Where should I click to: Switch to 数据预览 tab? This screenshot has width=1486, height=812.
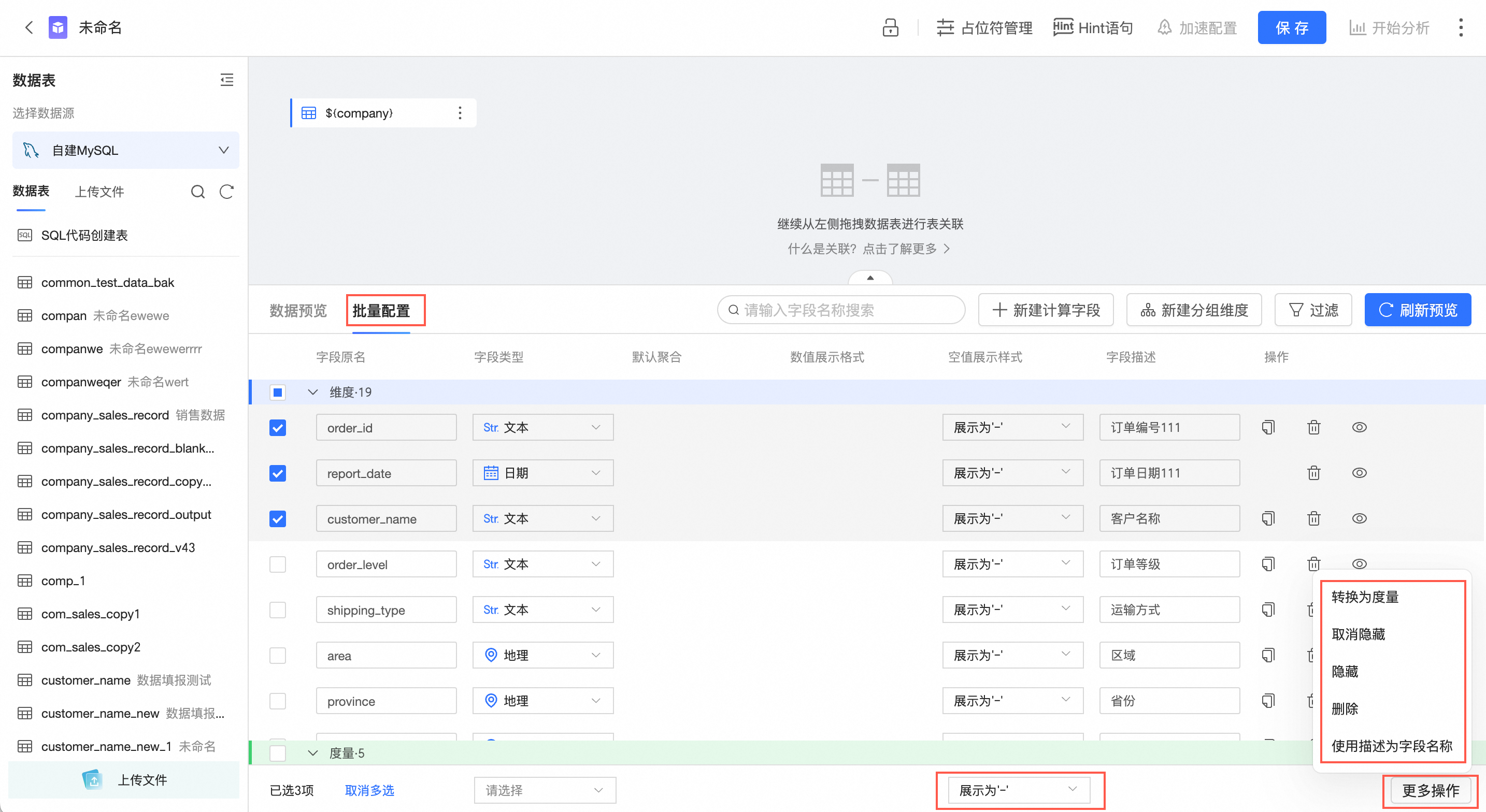[x=297, y=310]
